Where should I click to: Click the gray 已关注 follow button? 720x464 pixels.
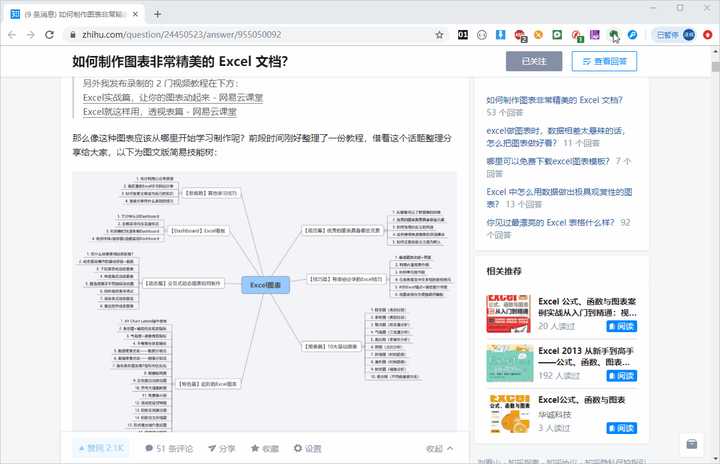(534, 61)
